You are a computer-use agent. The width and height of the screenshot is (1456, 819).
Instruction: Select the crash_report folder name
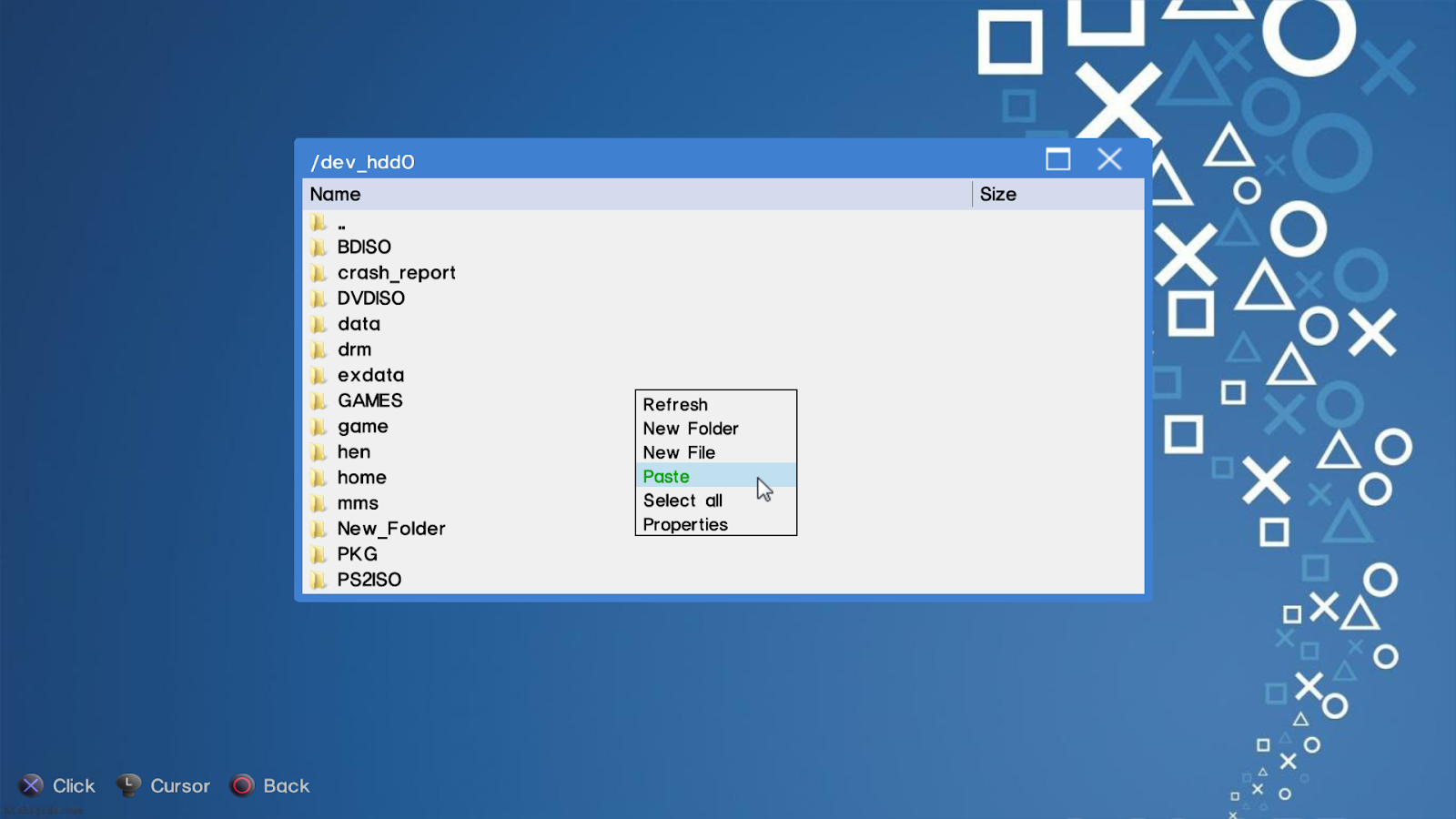[397, 272]
